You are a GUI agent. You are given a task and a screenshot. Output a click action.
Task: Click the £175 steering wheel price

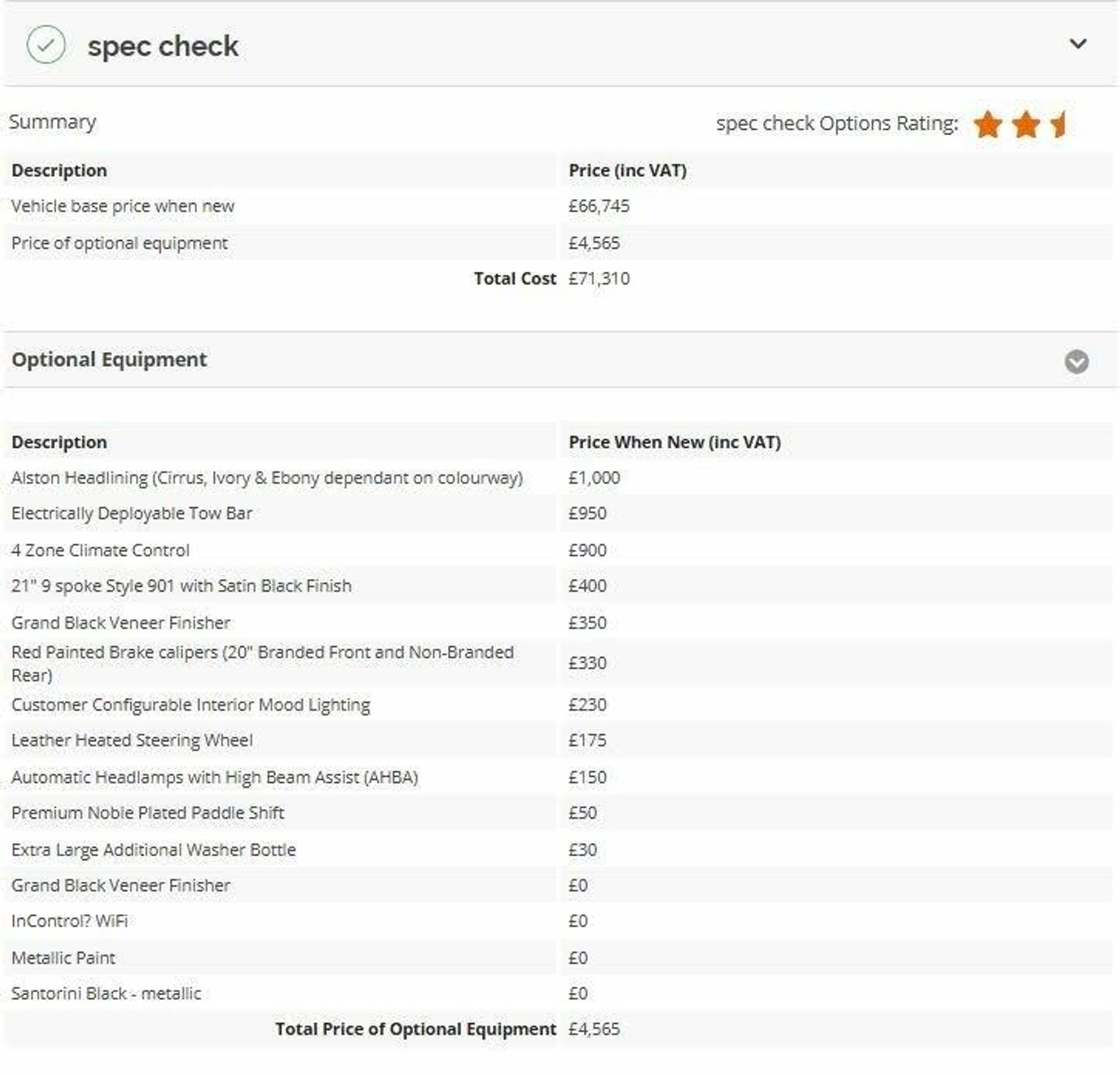[587, 740]
